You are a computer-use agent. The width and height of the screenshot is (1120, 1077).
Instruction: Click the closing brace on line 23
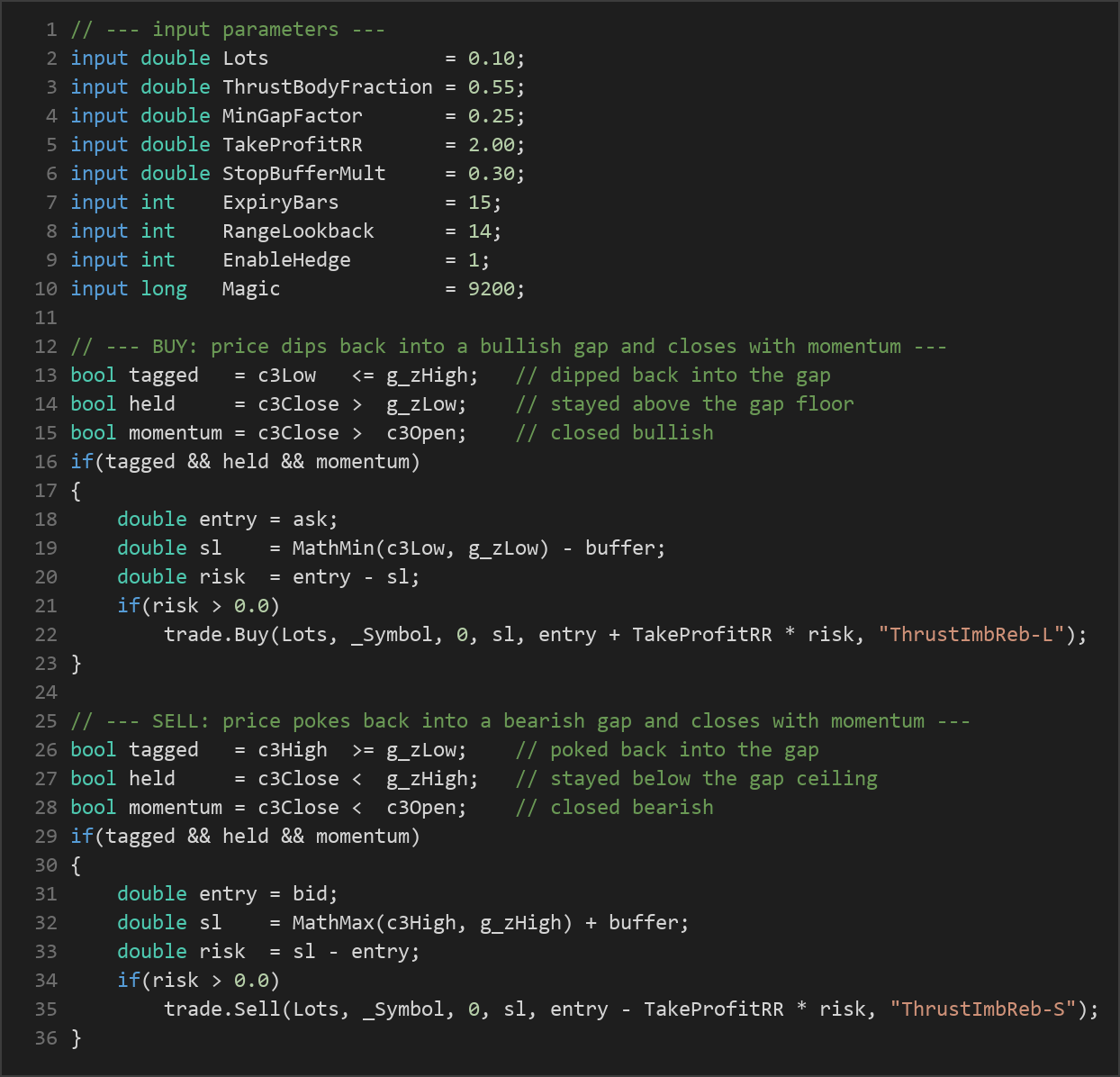point(77,664)
